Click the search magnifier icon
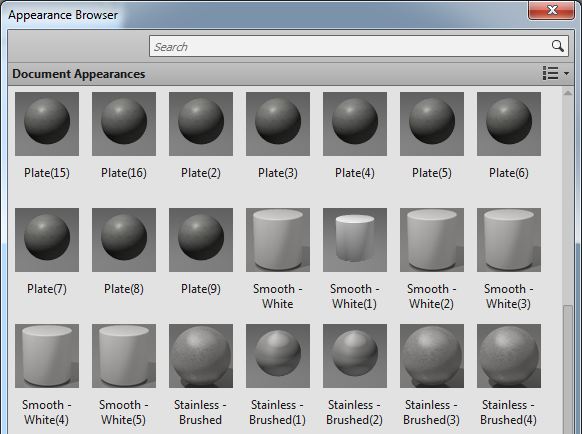Image resolution: width=582 pixels, height=434 pixels. pos(558,46)
